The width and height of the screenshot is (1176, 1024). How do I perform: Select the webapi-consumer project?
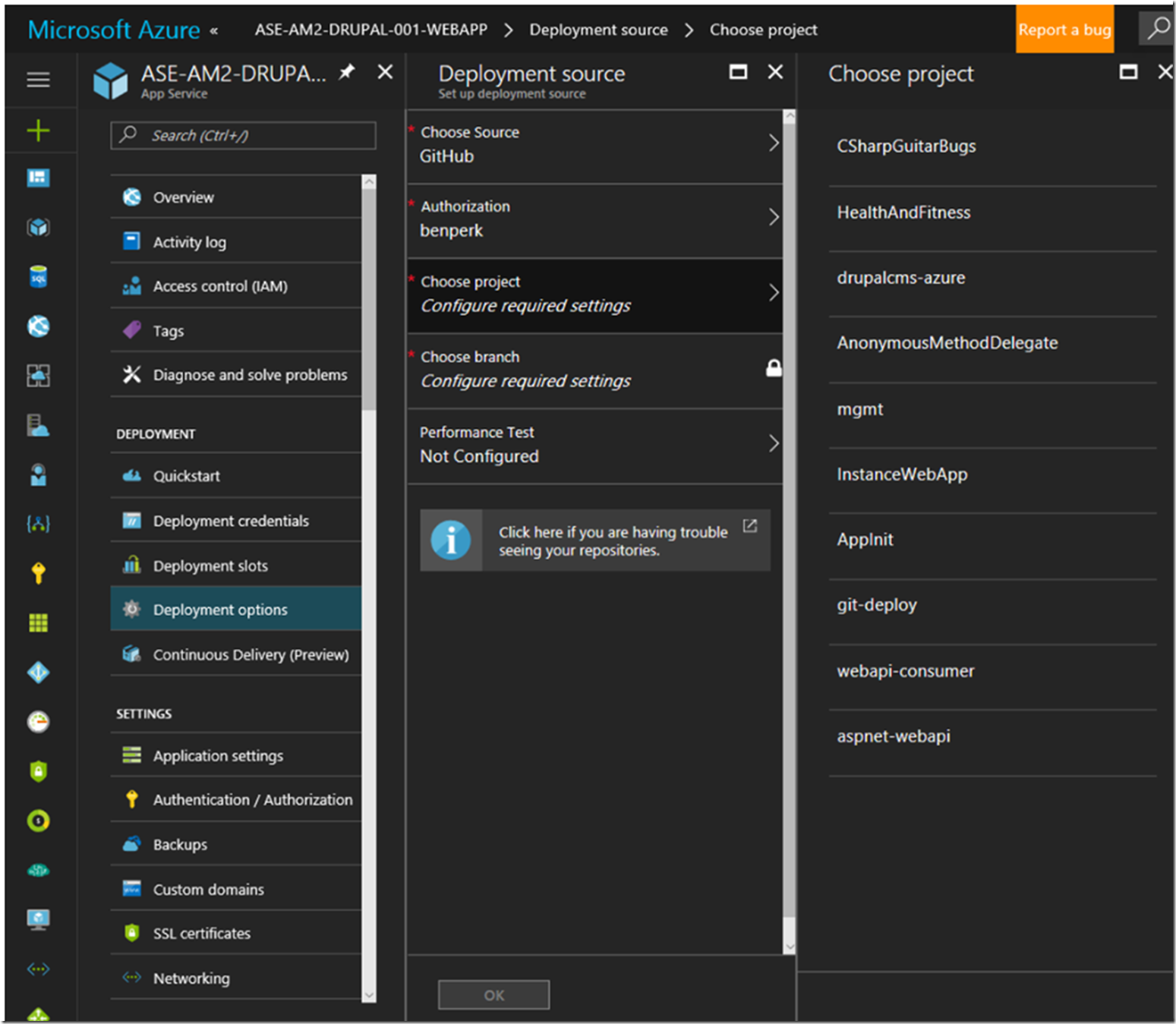click(992, 671)
